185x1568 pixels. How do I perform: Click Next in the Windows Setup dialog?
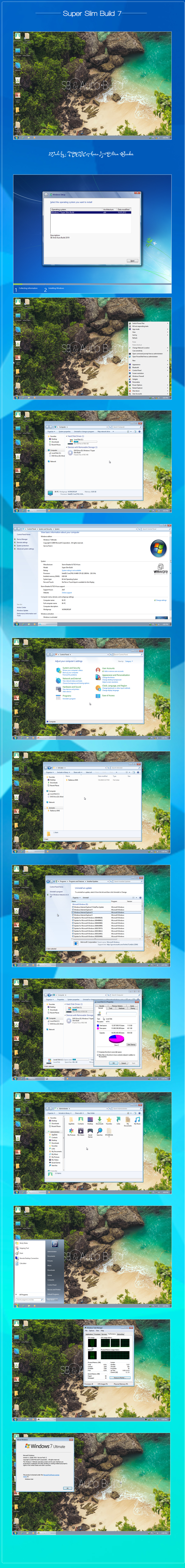point(133,261)
